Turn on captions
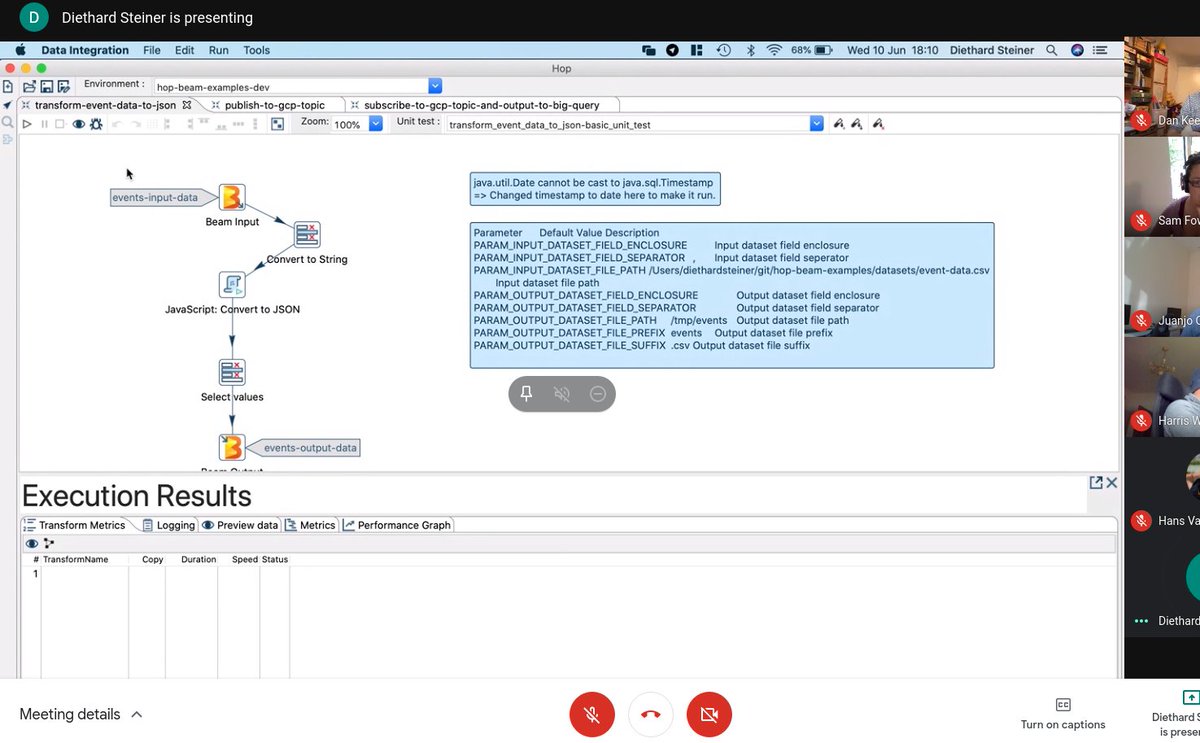The width and height of the screenshot is (1200, 743). [x=1063, y=714]
